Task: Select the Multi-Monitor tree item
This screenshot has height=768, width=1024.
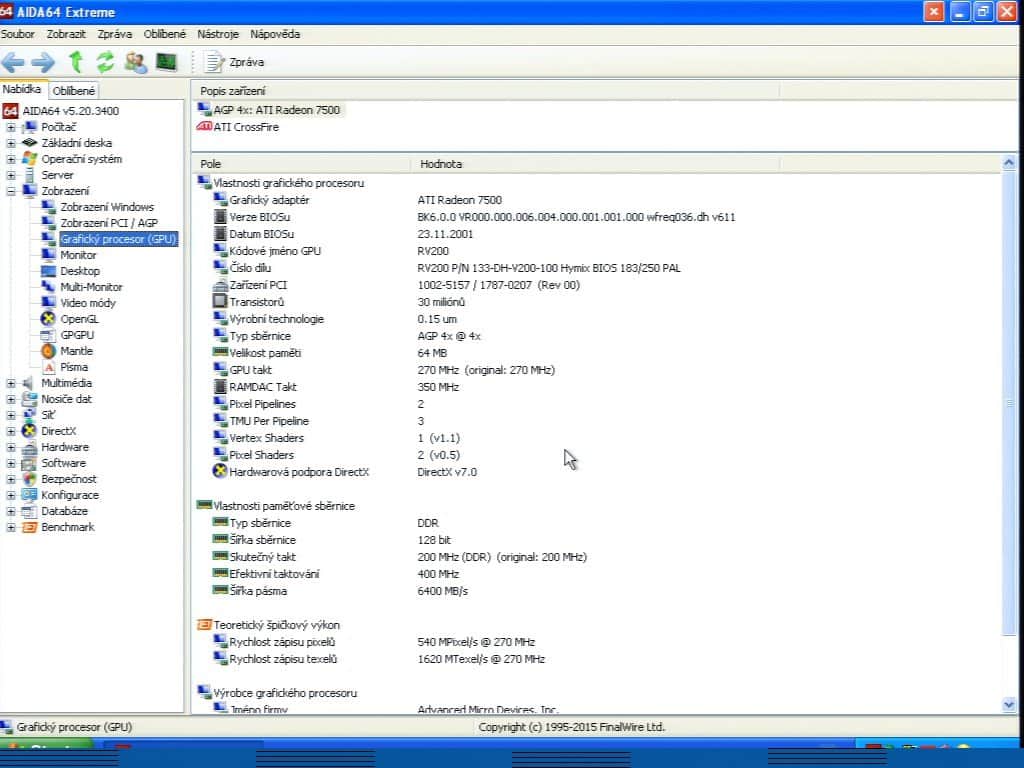Action: click(91, 287)
